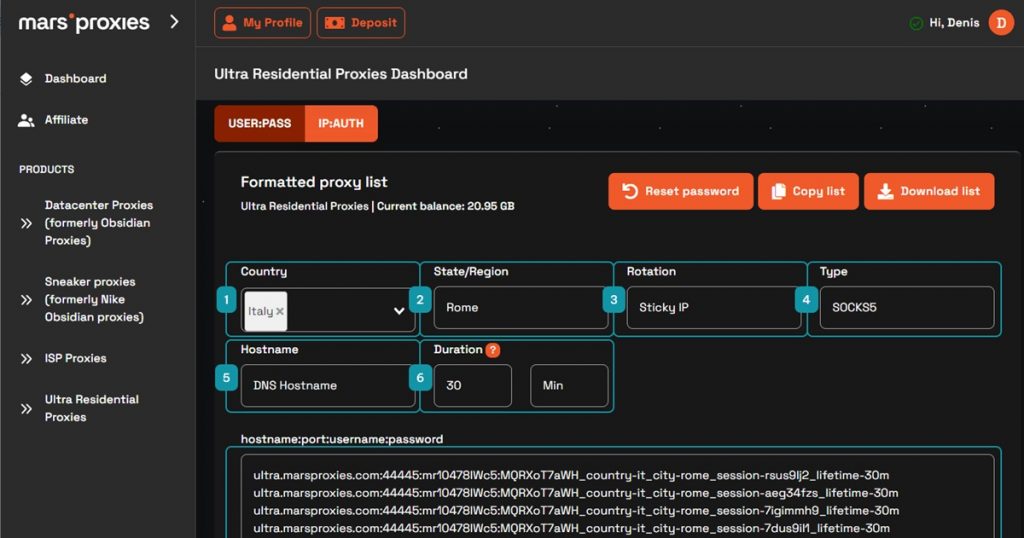Viewport: 1024px width, 538px height.
Task: Click the green verified check icon
Action: (x=916, y=24)
